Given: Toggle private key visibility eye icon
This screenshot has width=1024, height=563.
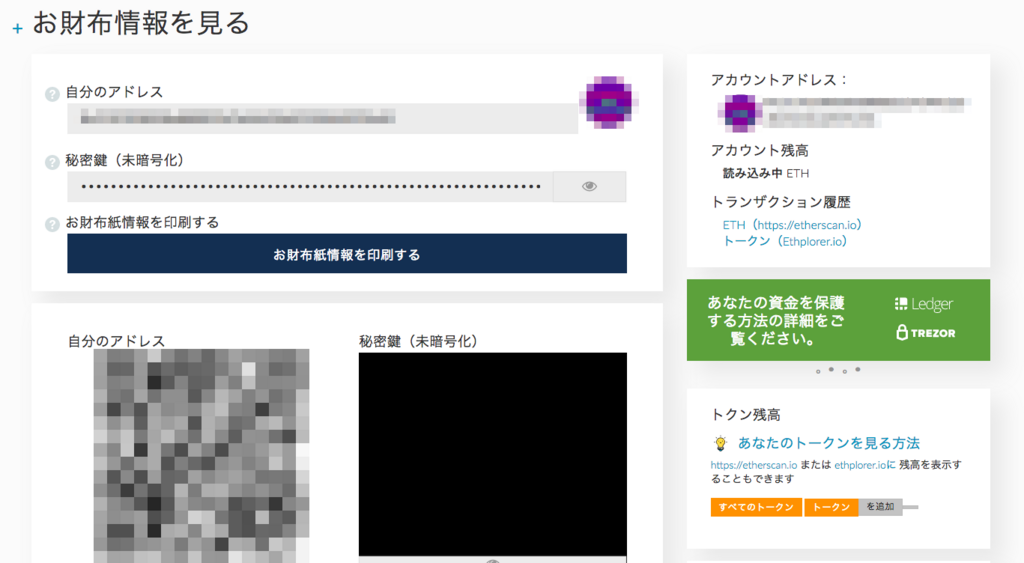Looking at the screenshot, I should 589,186.
